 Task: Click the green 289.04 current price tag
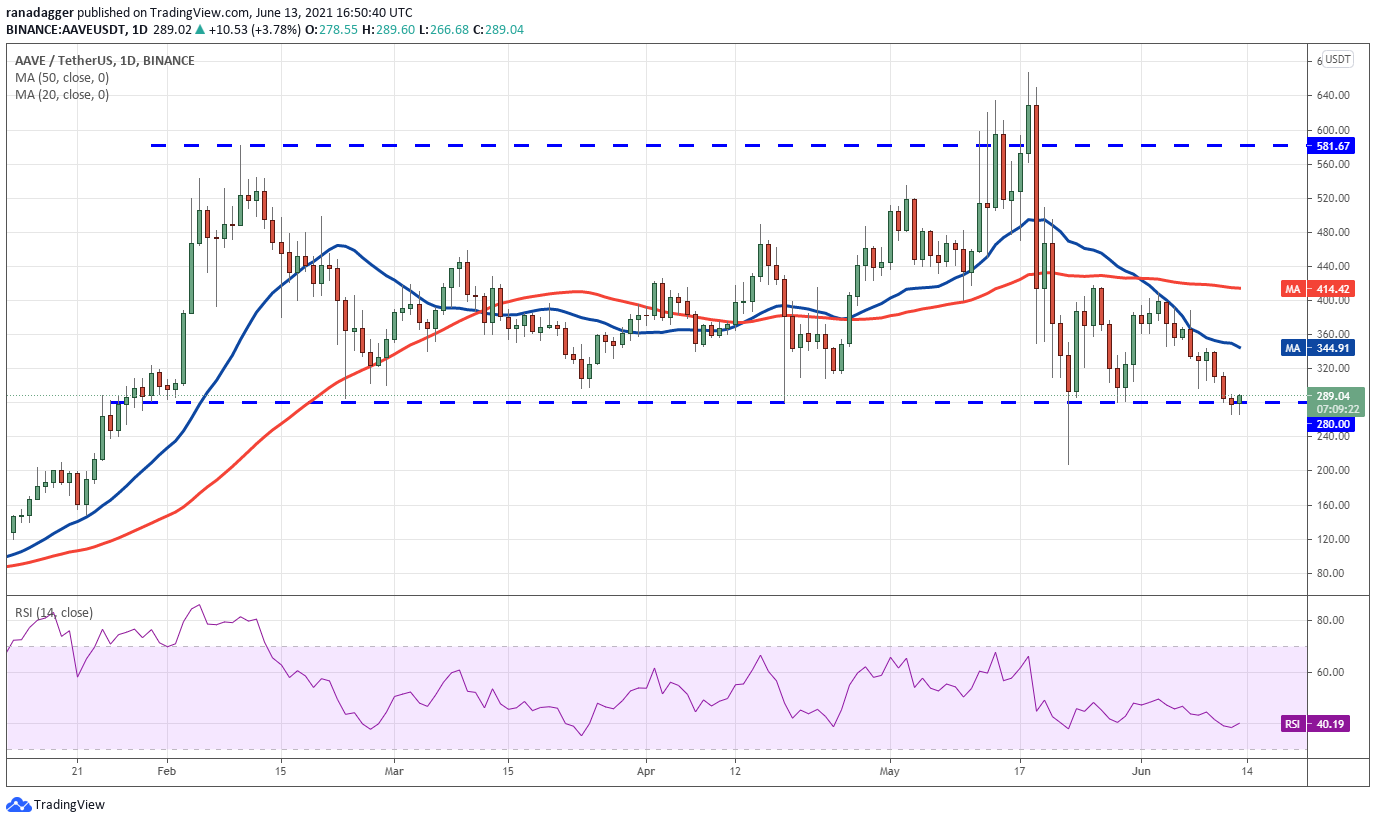pos(1335,402)
